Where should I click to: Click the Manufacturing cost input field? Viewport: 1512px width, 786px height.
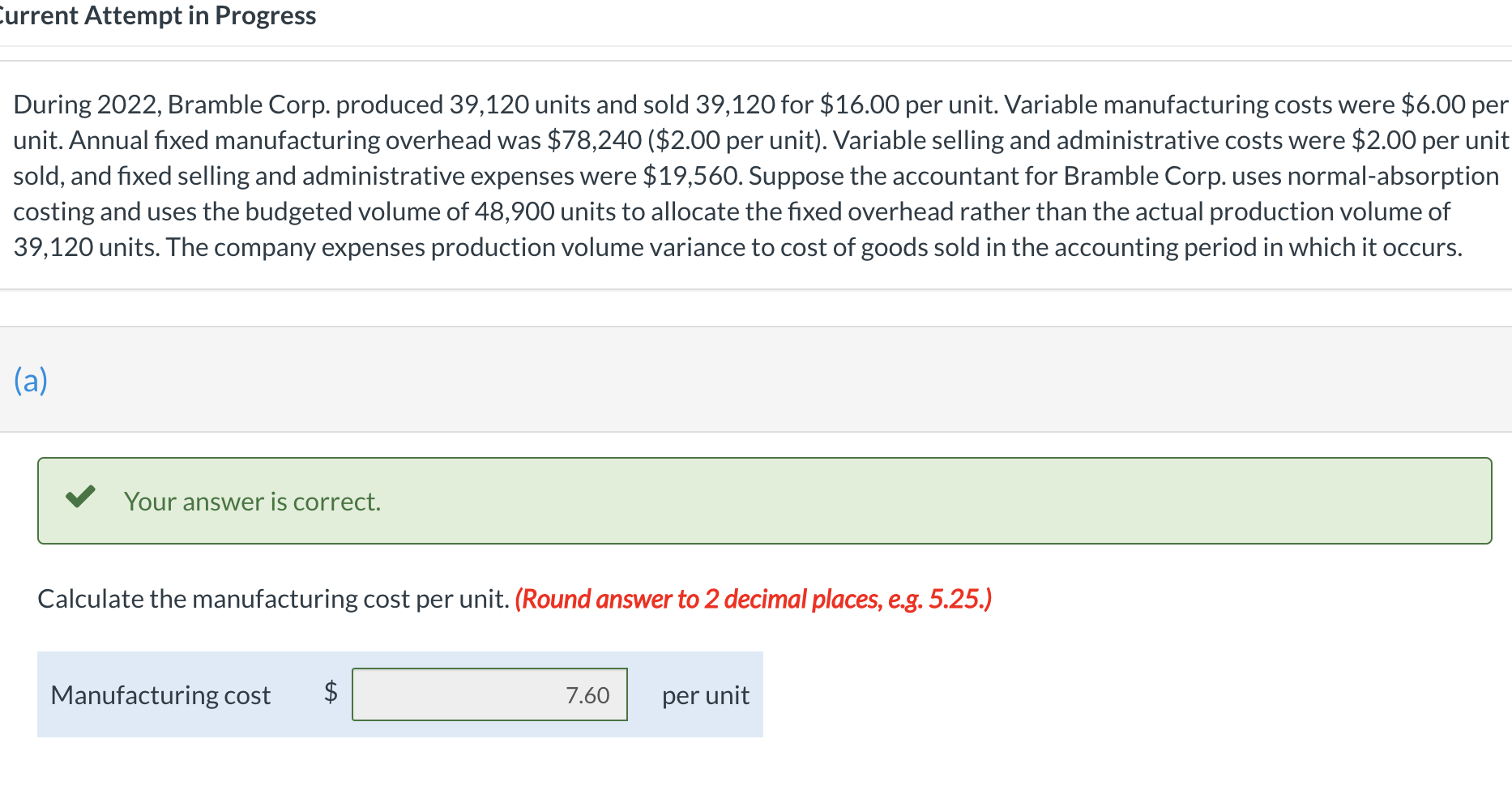489,694
